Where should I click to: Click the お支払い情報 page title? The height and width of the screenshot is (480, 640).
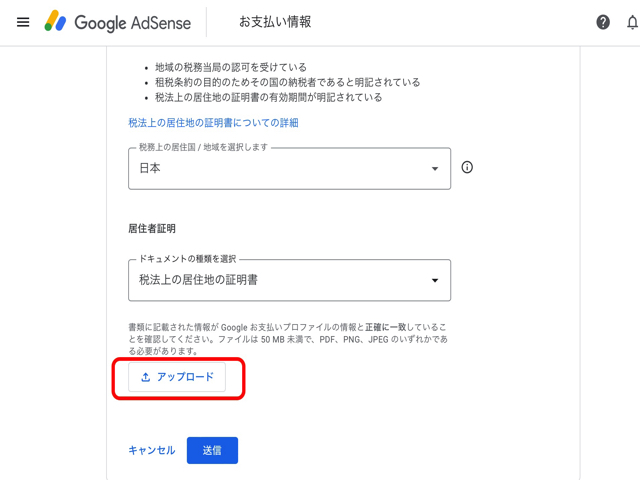click(x=275, y=22)
